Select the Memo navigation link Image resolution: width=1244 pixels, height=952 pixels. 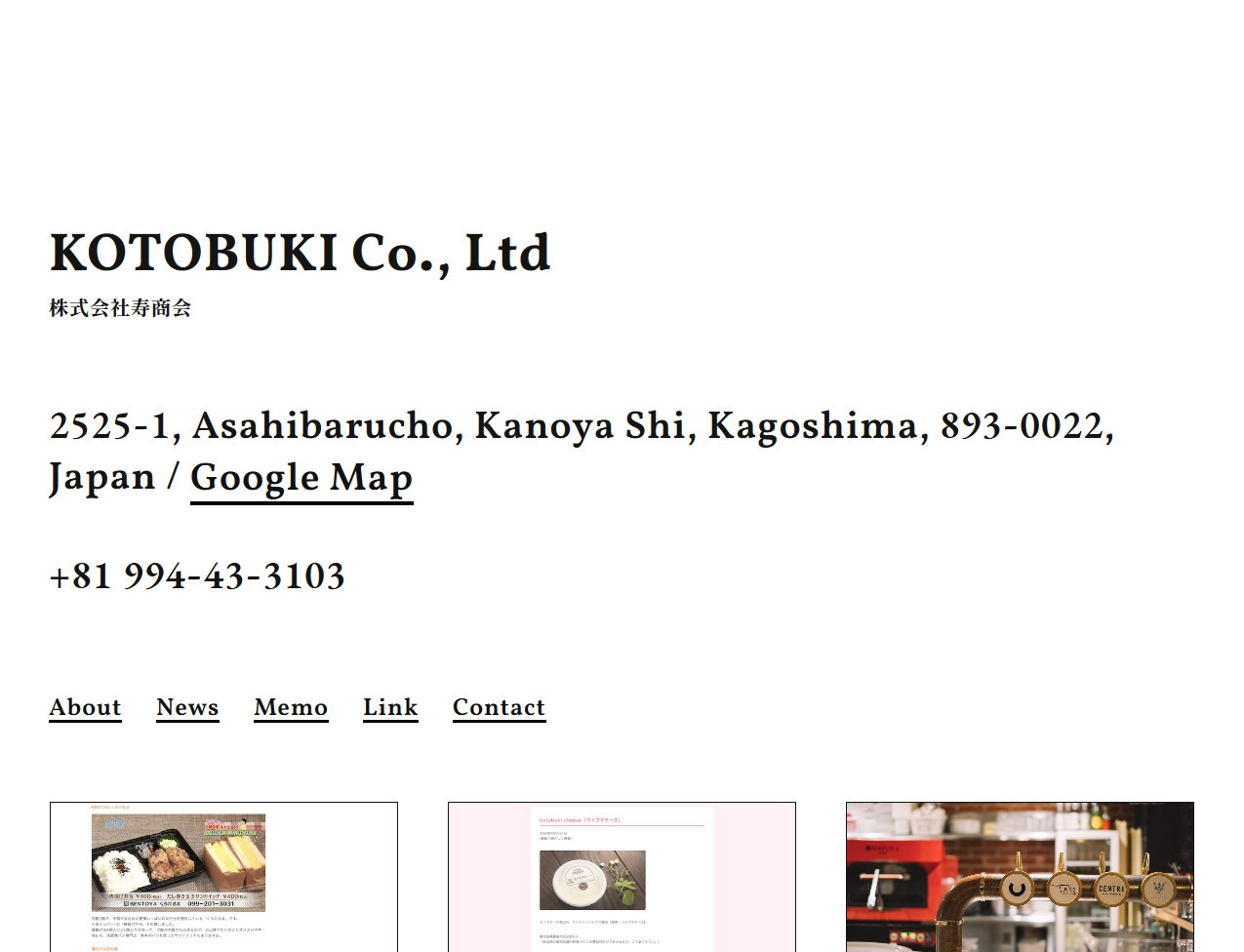(x=291, y=708)
